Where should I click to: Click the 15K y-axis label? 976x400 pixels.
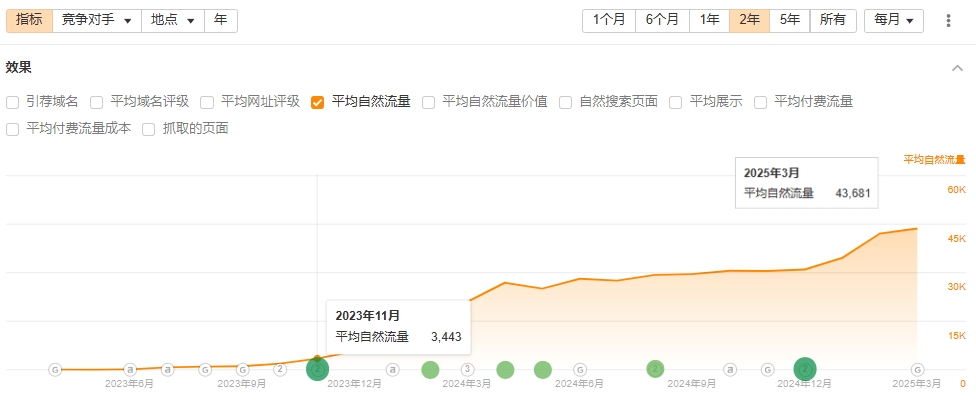[956, 336]
